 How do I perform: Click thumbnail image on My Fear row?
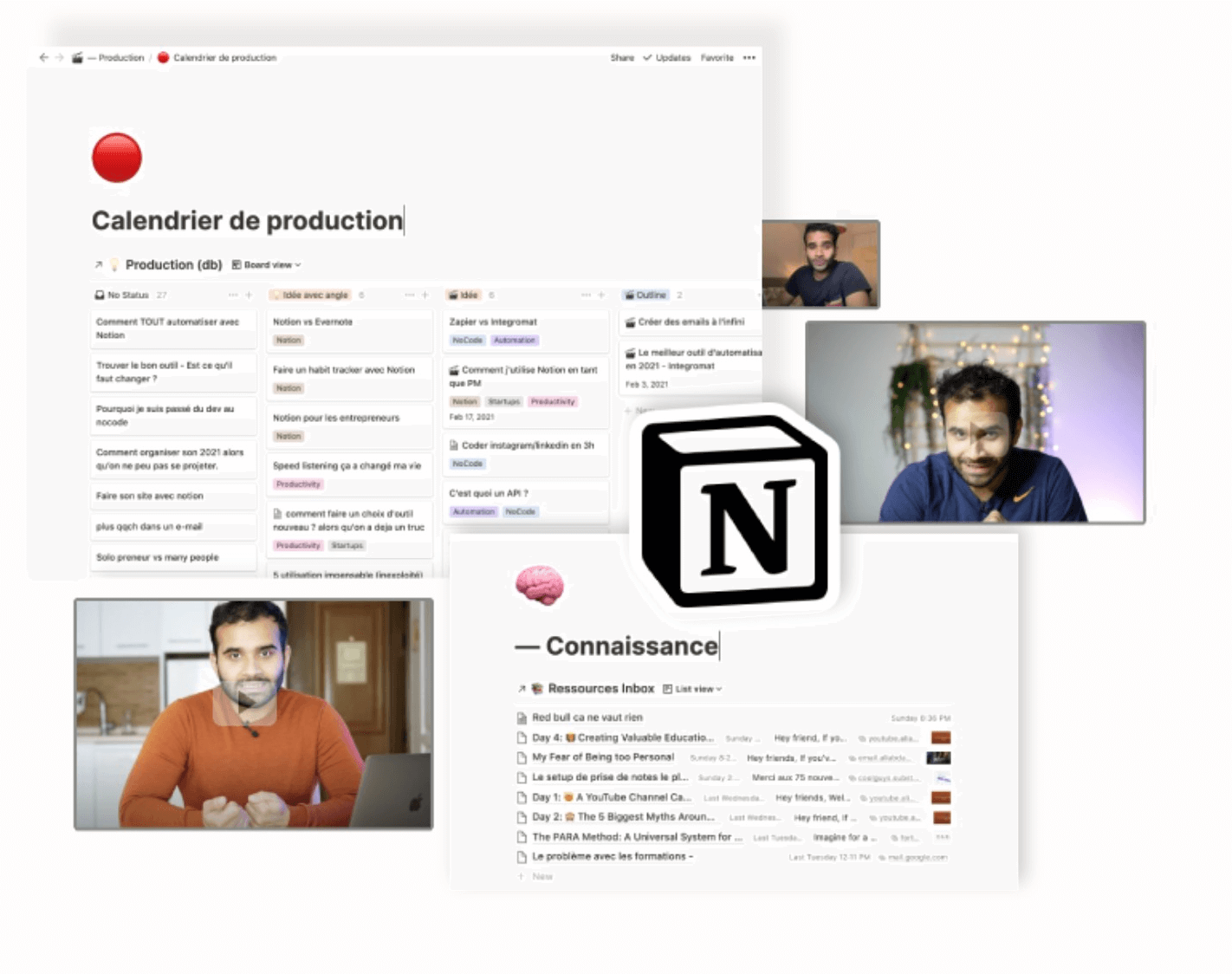pyautogui.click(x=938, y=758)
